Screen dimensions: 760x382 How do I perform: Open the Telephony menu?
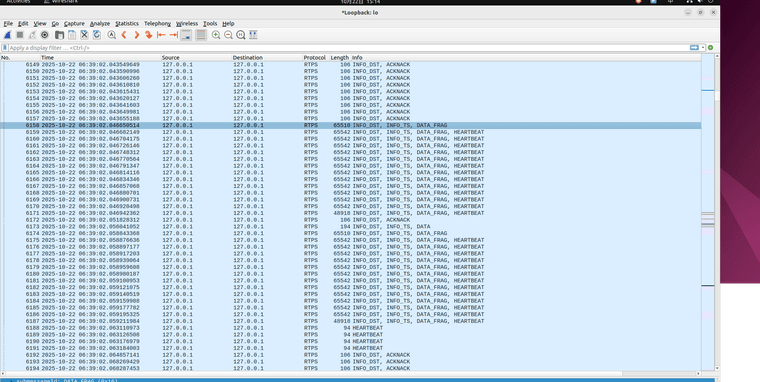tap(158, 23)
